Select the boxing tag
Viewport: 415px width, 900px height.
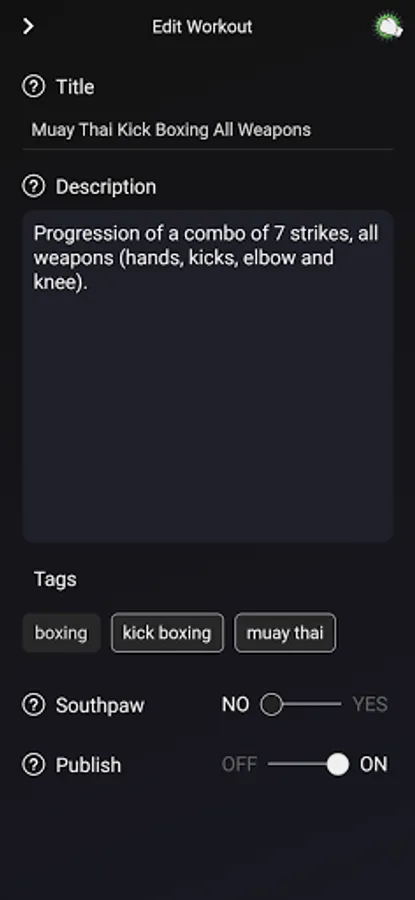click(x=61, y=633)
